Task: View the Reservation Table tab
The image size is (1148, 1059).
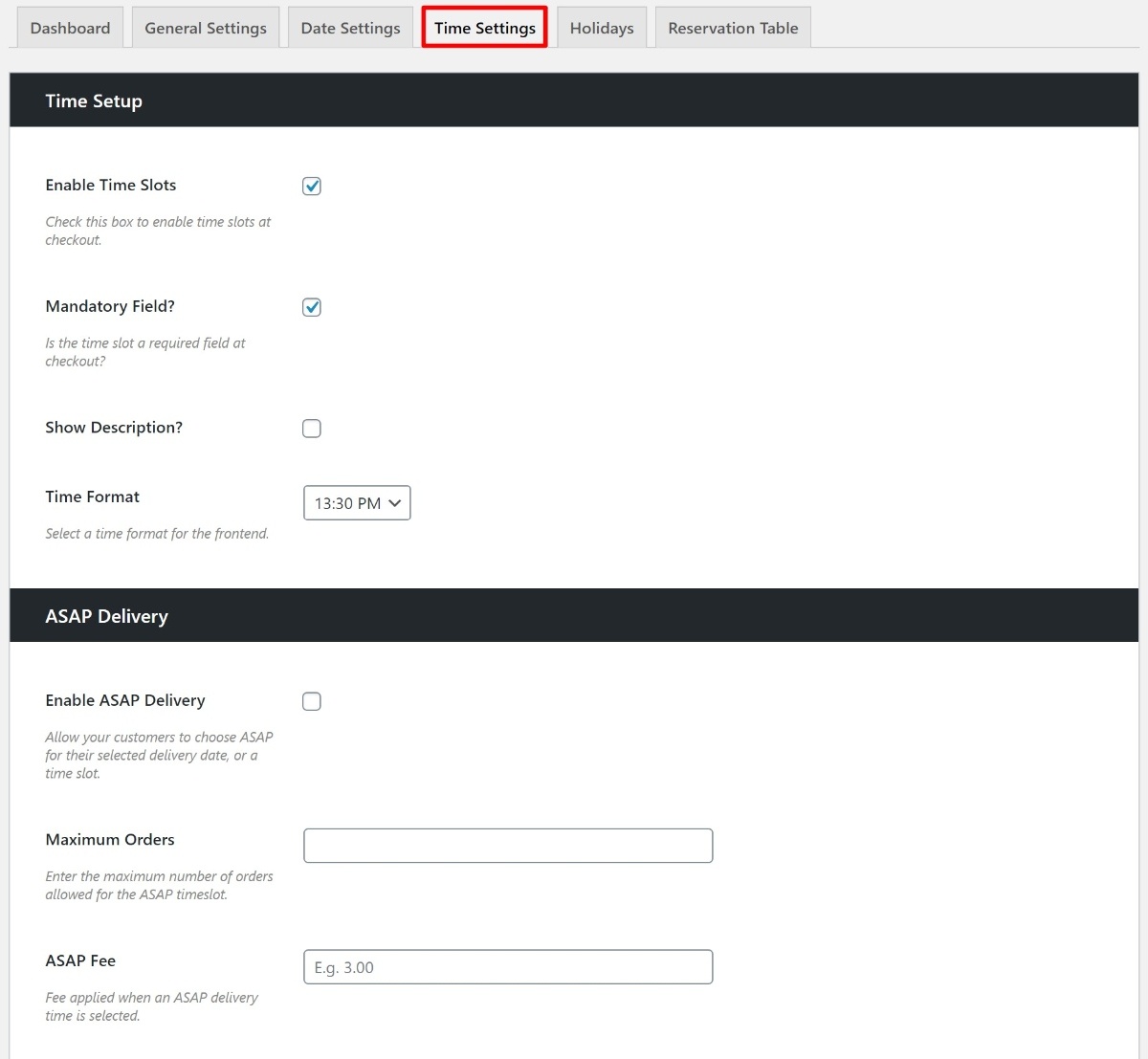Action: coord(733,28)
